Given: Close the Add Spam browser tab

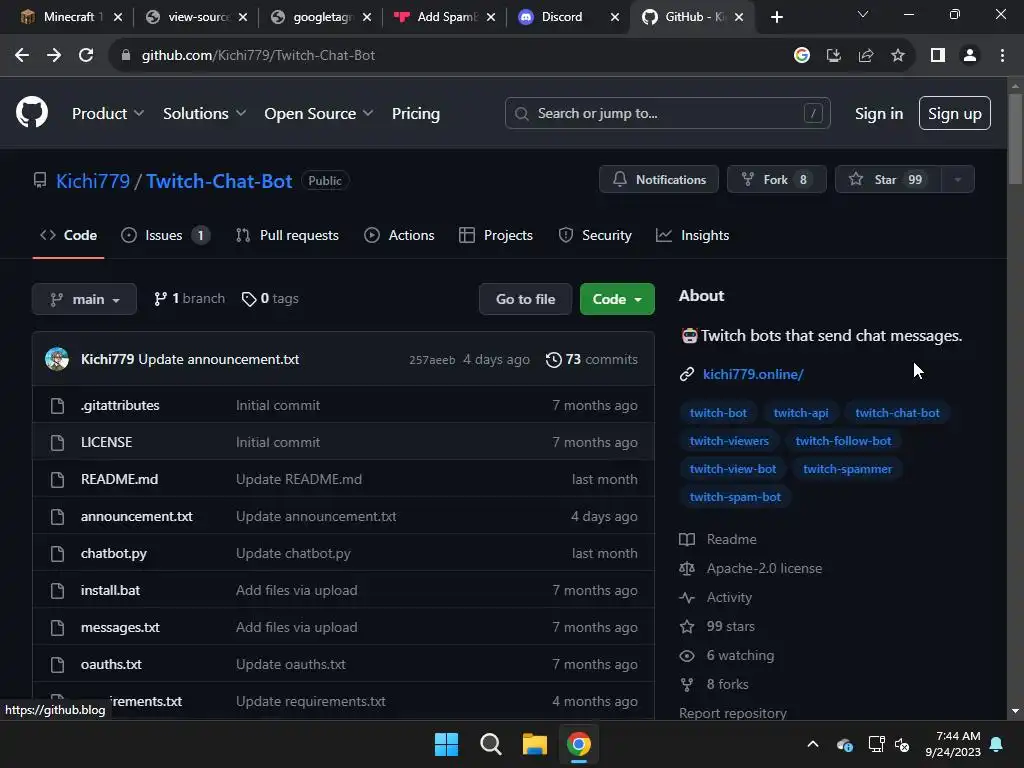Looking at the screenshot, I should point(491,17).
